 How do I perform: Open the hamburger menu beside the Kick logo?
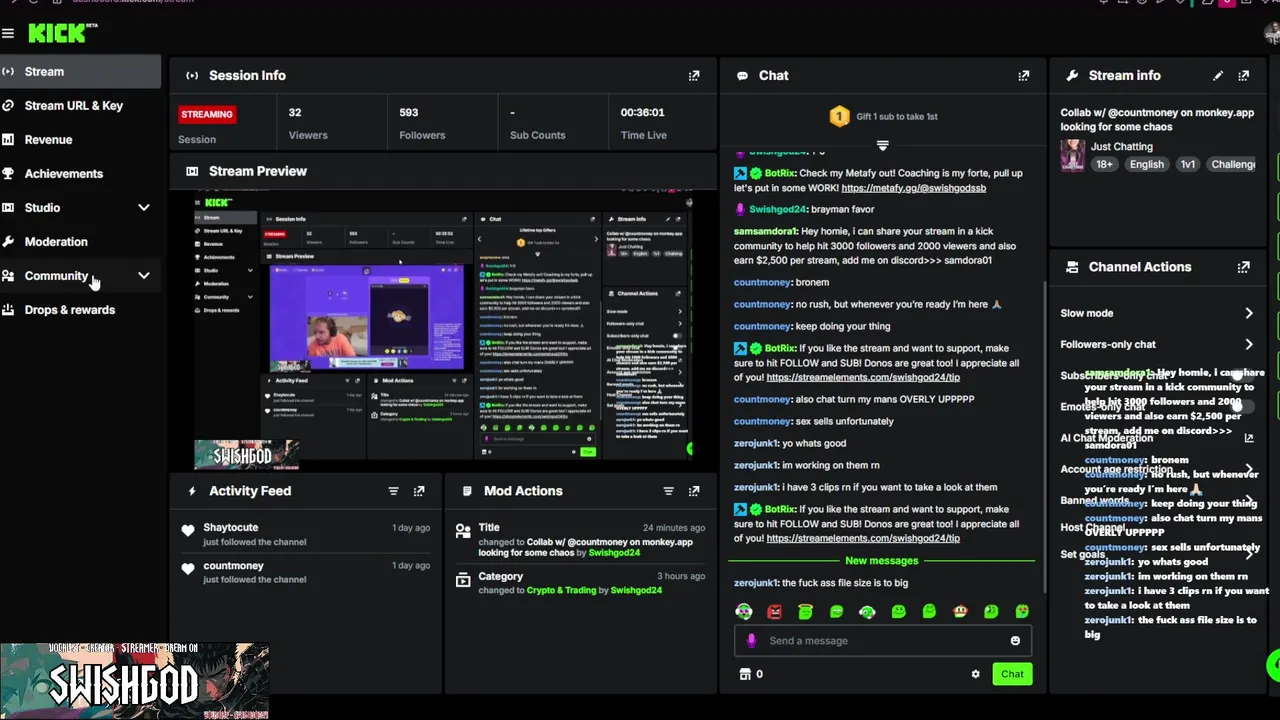(8, 34)
